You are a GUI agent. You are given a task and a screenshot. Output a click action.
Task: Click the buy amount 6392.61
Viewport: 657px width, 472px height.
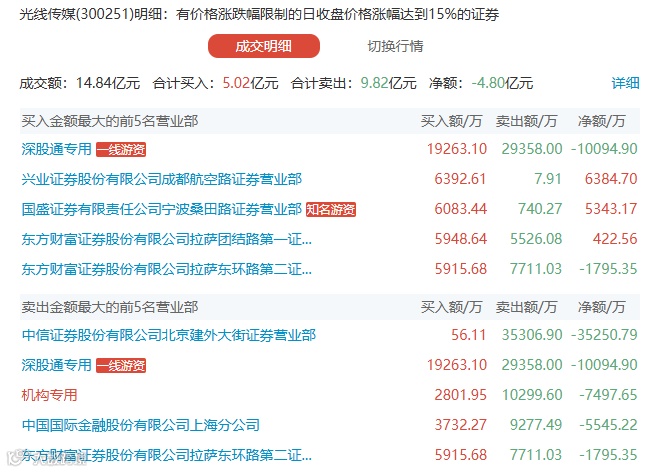(460, 179)
